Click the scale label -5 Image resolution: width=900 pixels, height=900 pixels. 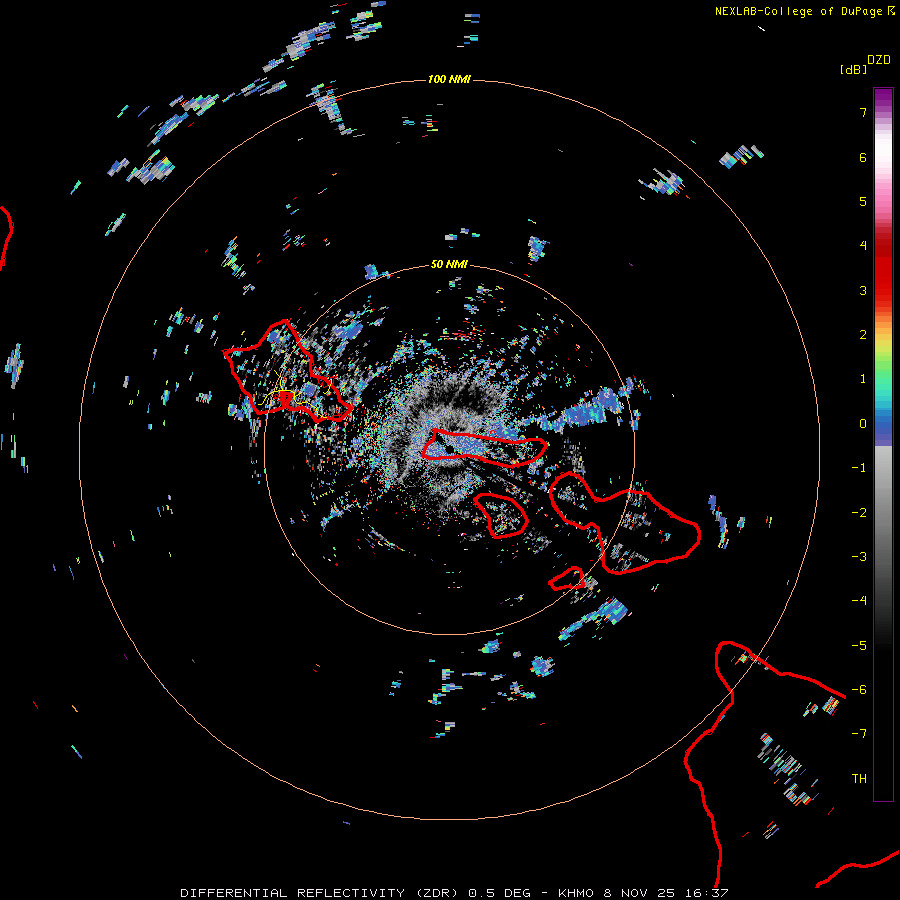coord(859,646)
